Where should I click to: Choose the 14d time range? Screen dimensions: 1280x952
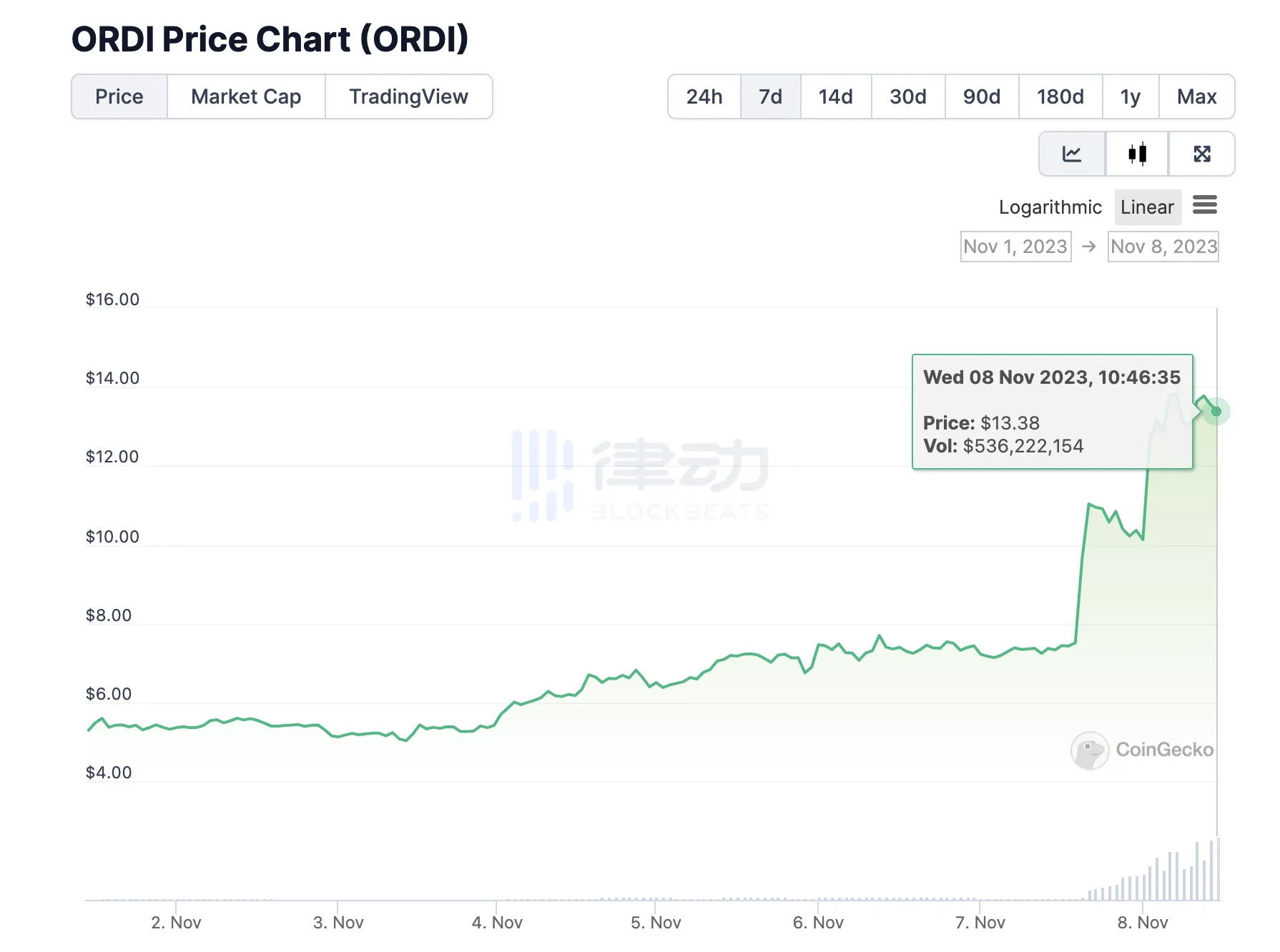click(835, 96)
